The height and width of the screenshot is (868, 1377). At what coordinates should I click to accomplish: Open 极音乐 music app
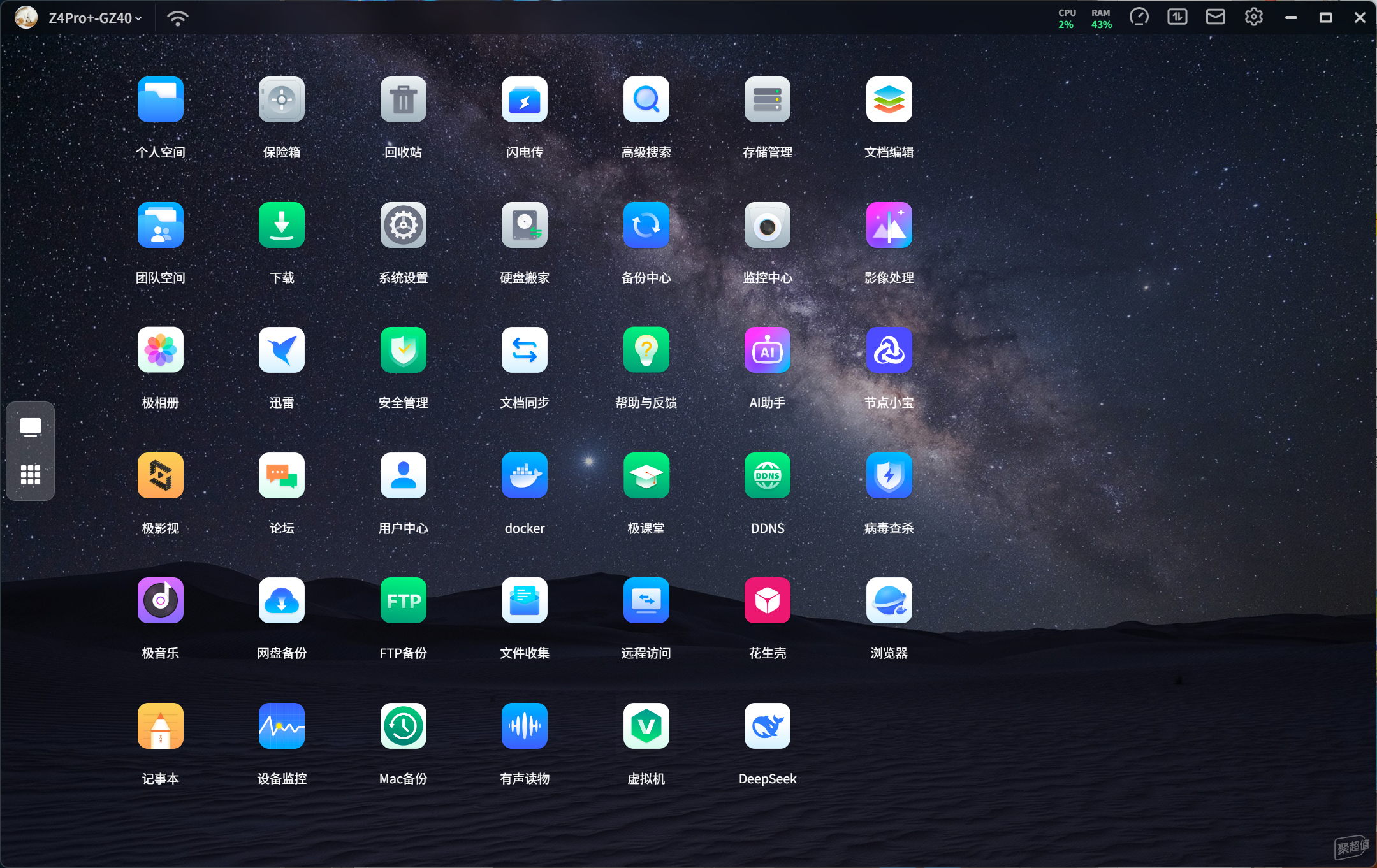pyautogui.click(x=160, y=601)
